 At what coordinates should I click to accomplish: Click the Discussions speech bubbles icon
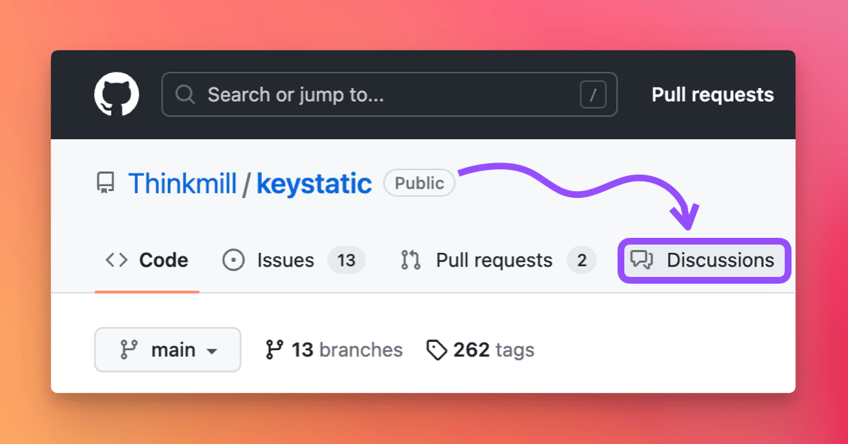click(642, 260)
